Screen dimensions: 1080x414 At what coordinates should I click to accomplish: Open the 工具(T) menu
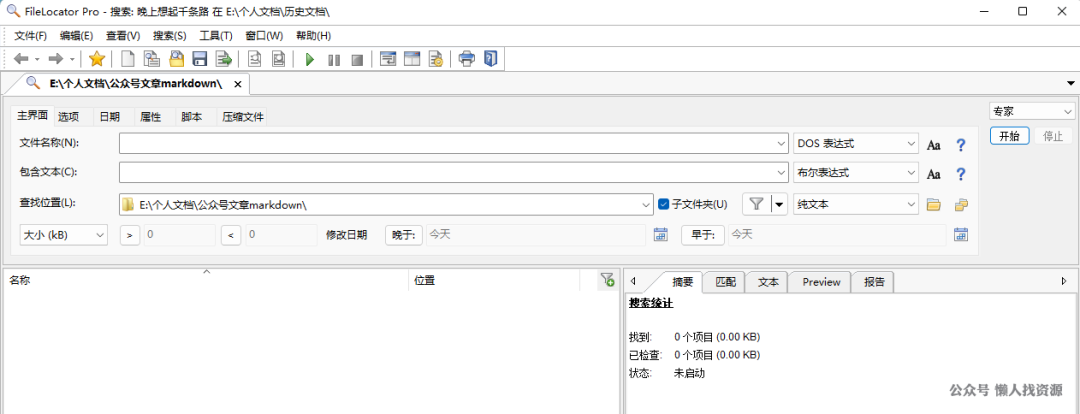pos(216,36)
